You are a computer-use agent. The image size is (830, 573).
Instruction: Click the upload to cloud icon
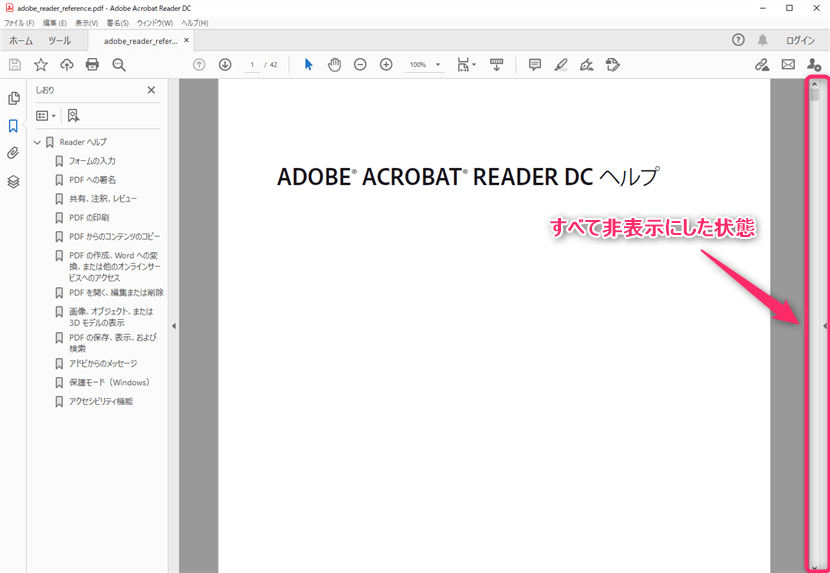click(x=67, y=65)
